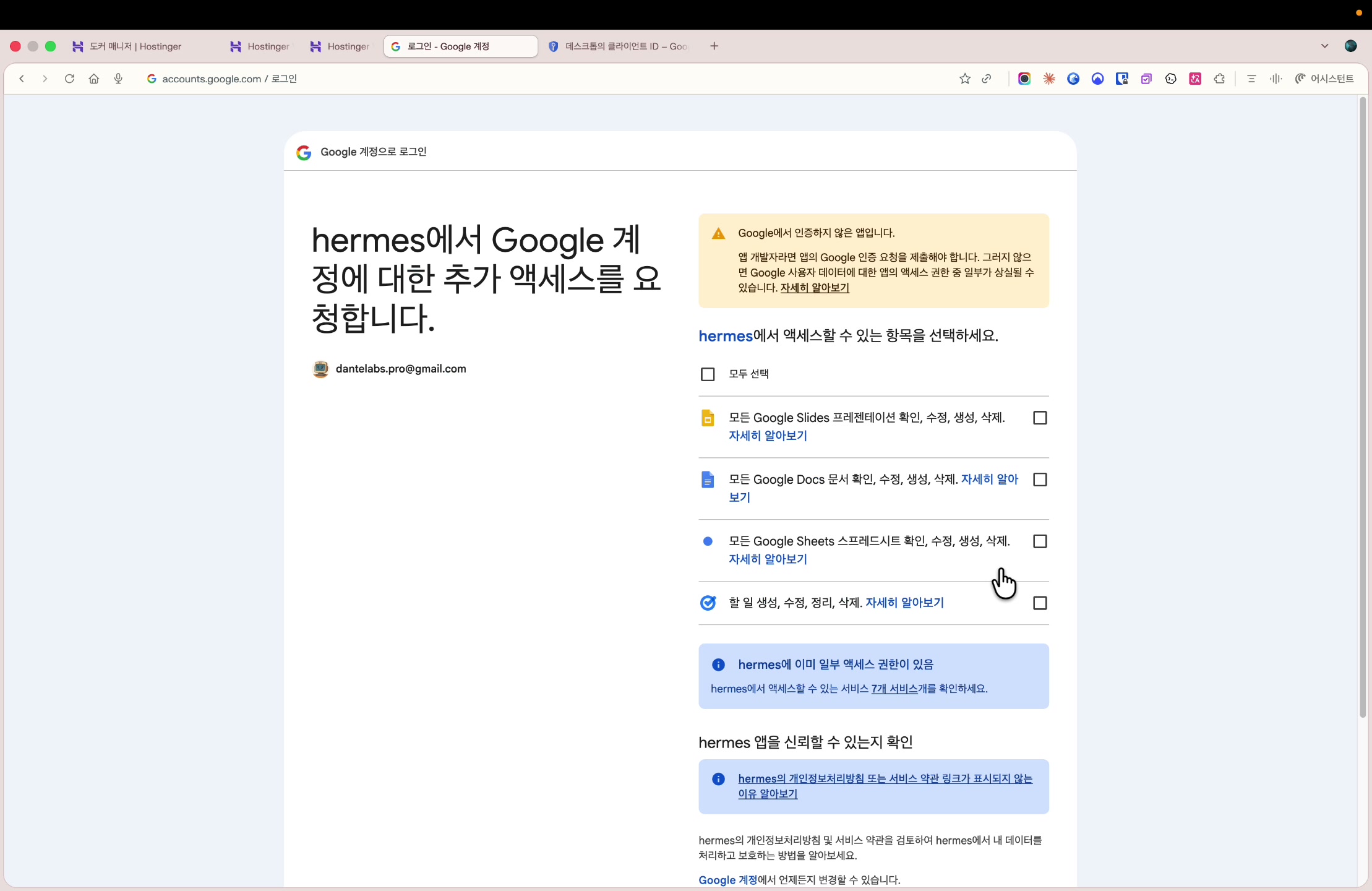1372x891 pixels.
Task: Enable Google Slides access checkbox
Action: tap(1040, 418)
